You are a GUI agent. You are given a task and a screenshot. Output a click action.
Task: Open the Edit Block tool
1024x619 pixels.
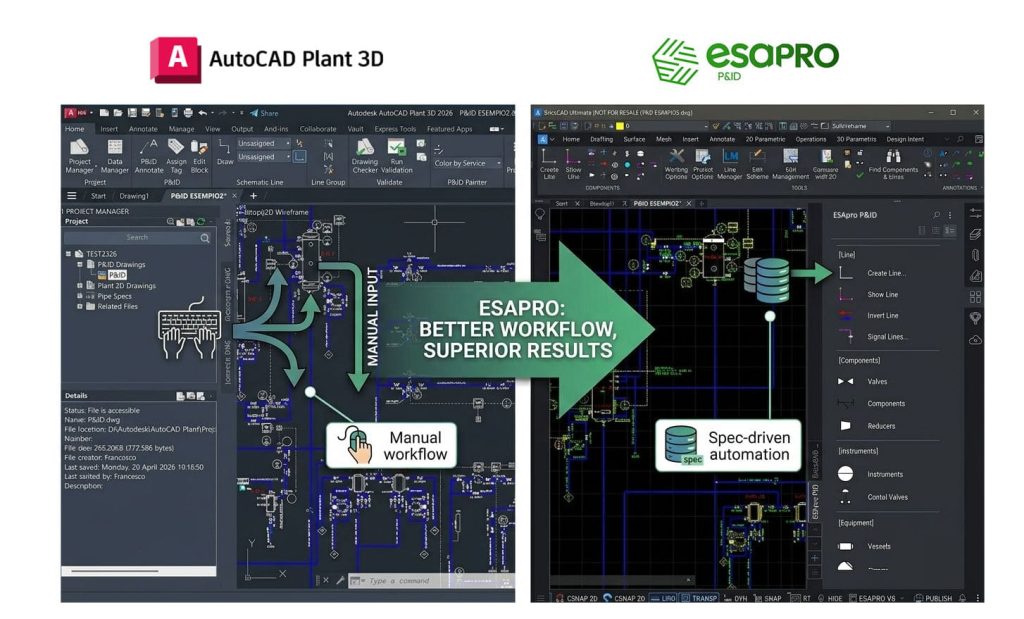coord(199,157)
